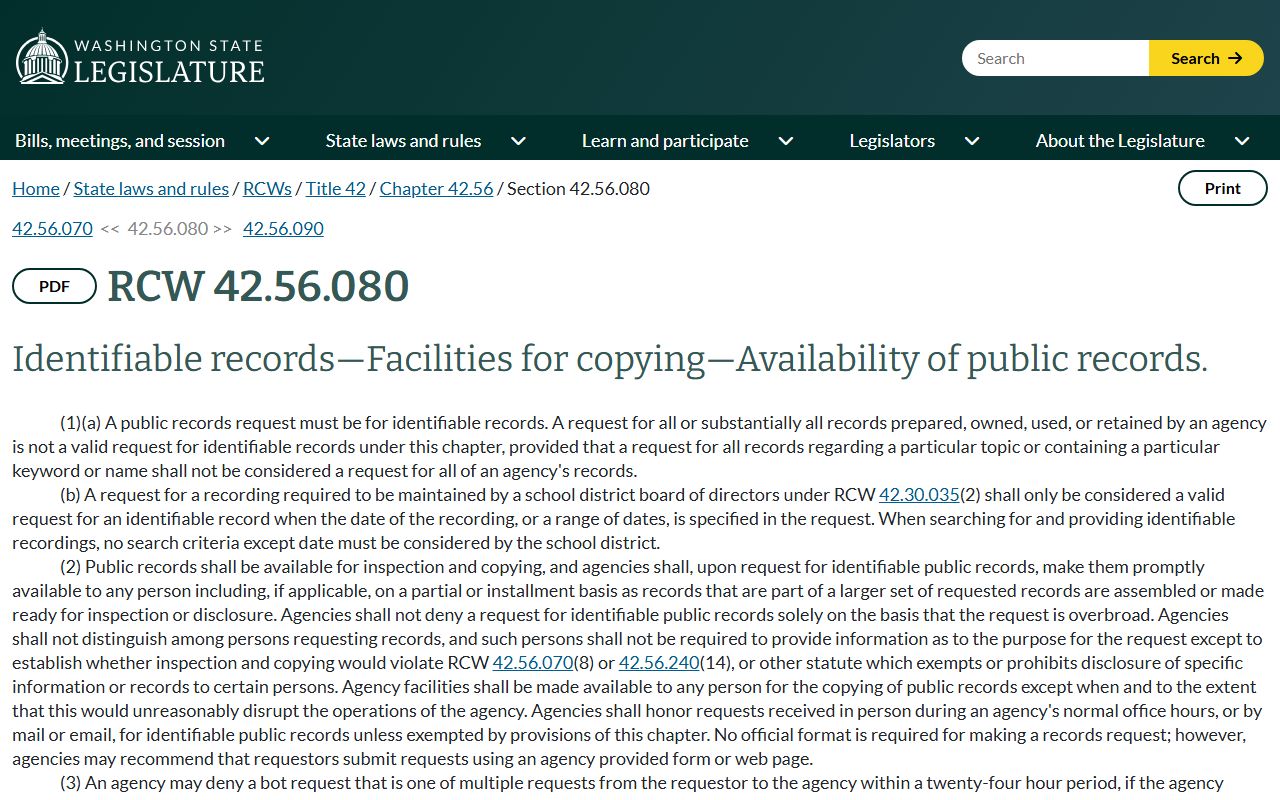1280x800 pixels.
Task: Expand the State laws and rules chevron
Action: [x=518, y=141]
